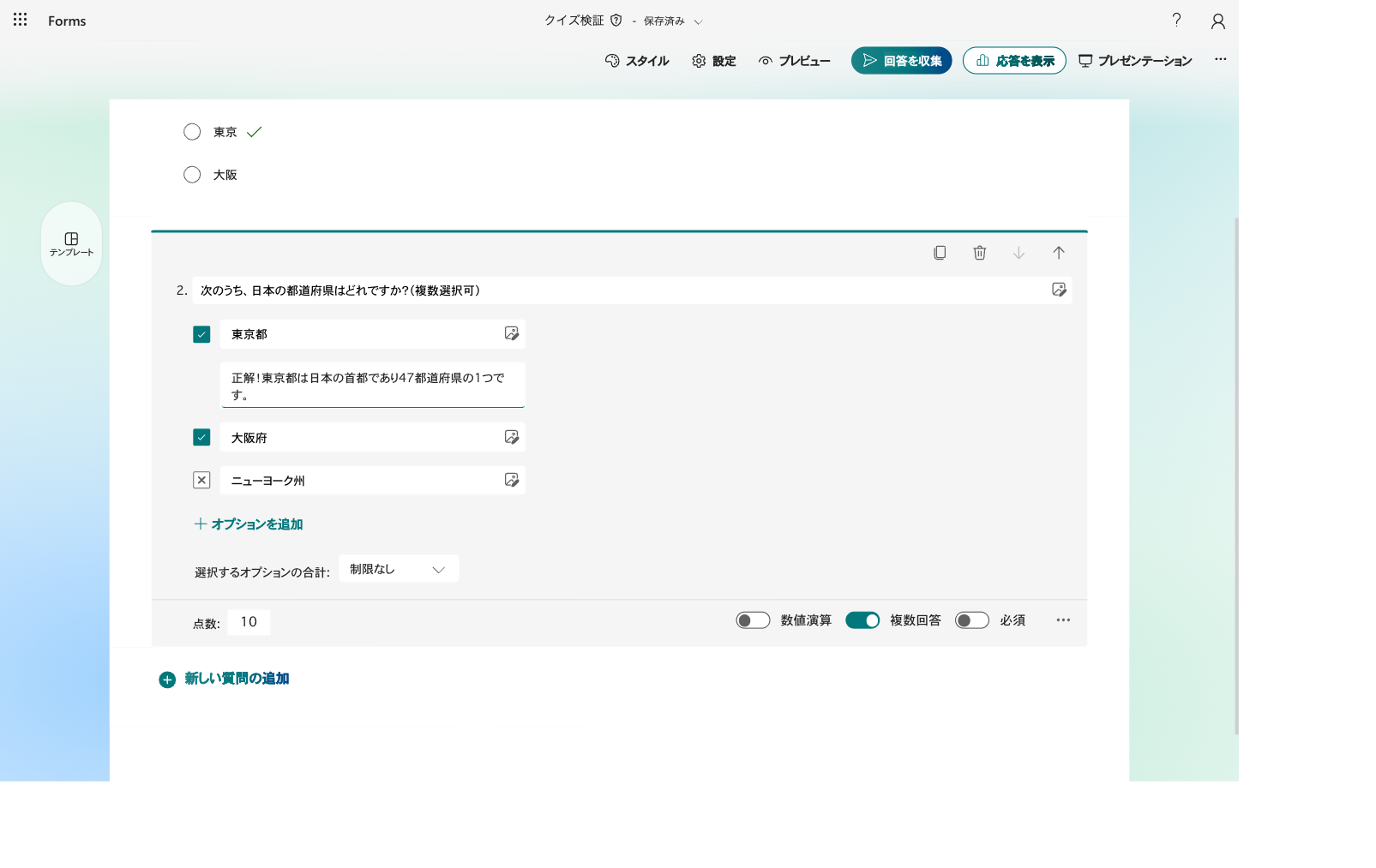
Task: Open the app launcher grid icon
Action: 20,20
